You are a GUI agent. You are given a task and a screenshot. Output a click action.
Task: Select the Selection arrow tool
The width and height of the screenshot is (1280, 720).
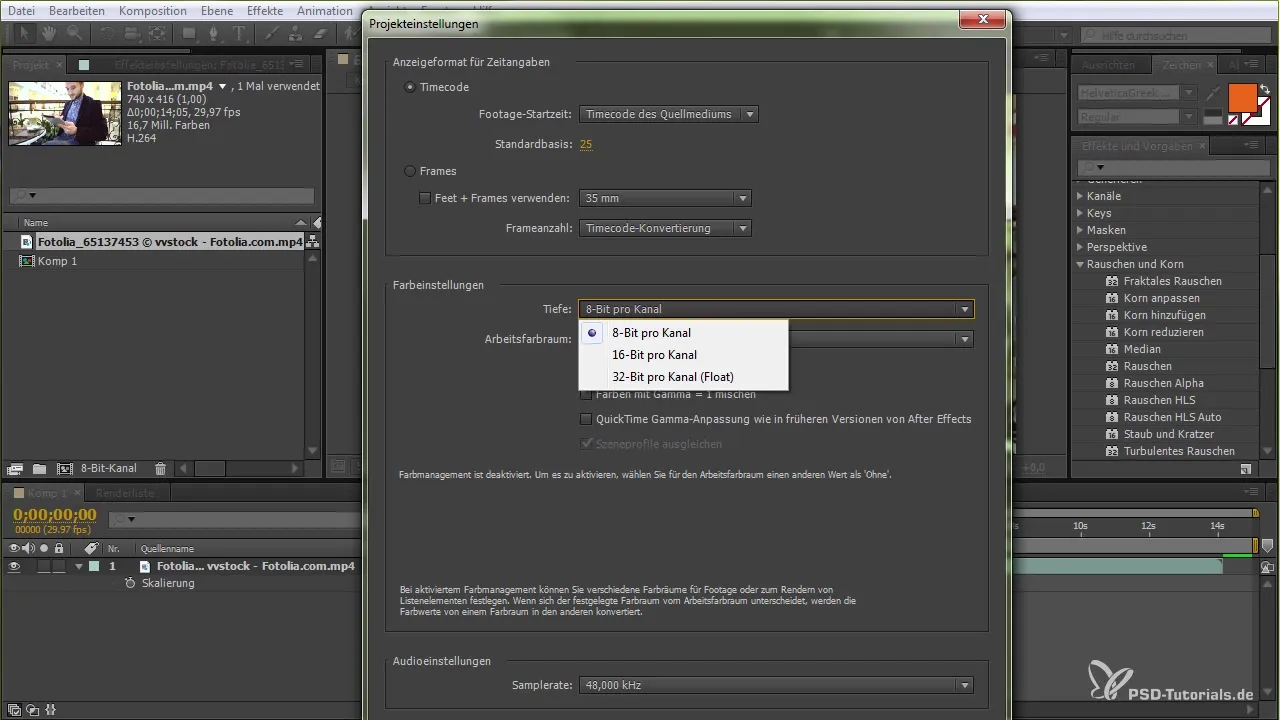pos(25,34)
